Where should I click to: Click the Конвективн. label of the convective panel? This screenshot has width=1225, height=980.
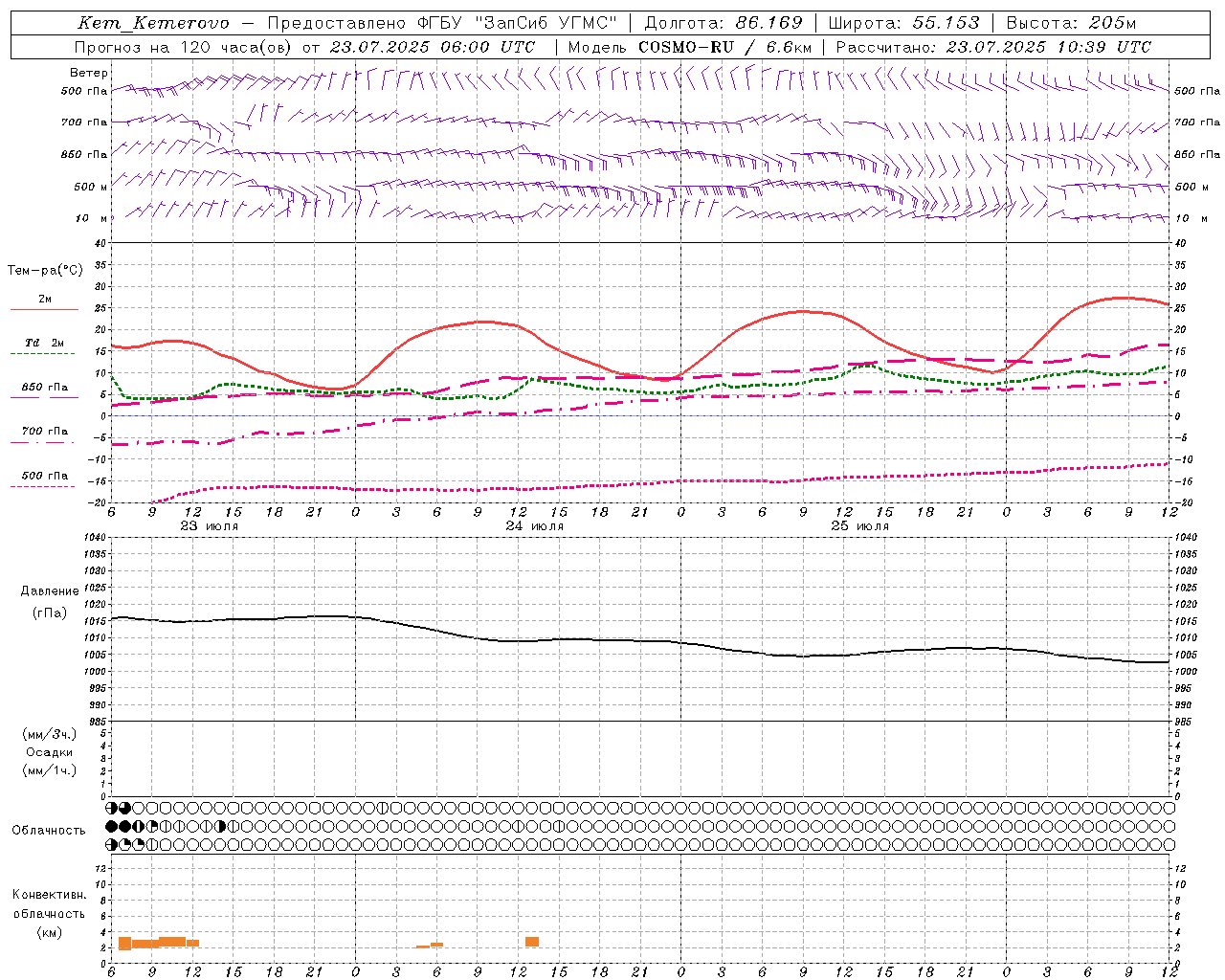tap(50, 895)
